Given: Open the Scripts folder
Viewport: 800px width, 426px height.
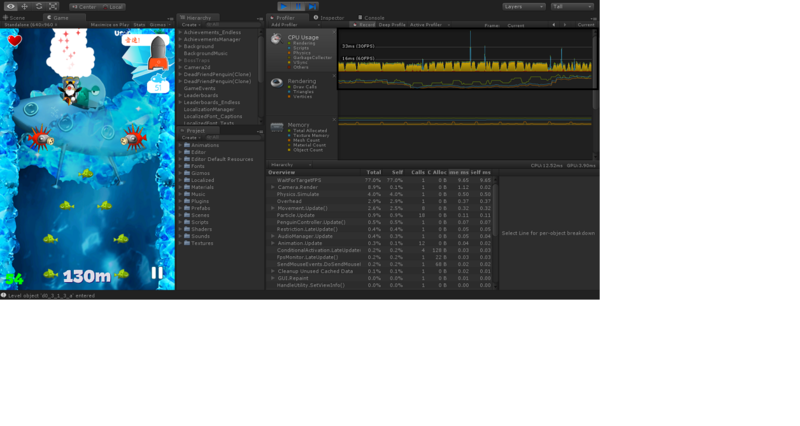Looking at the screenshot, I should 199,222.
